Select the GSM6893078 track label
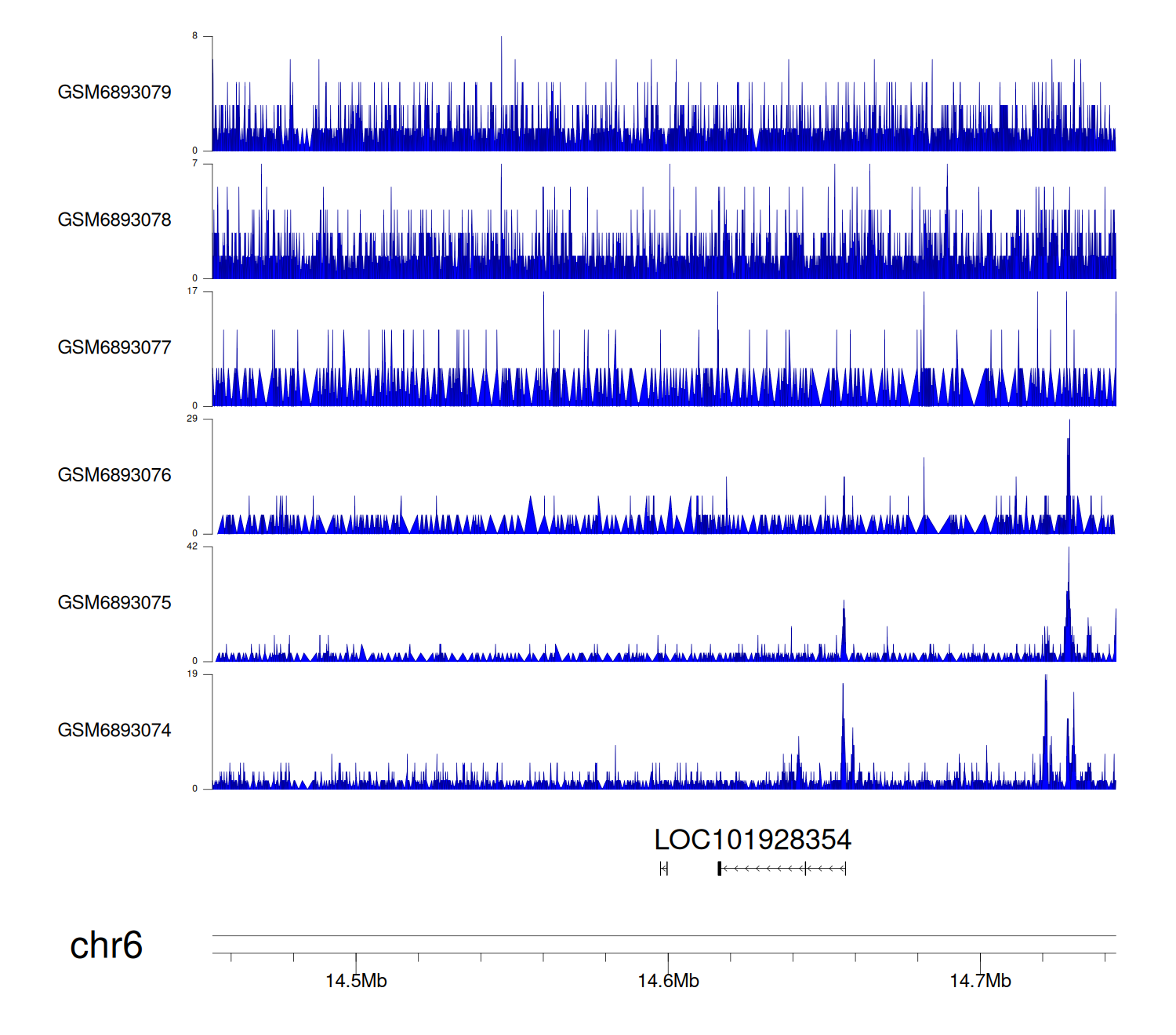The image size is (1176, 1035). (x=114, y=220)
